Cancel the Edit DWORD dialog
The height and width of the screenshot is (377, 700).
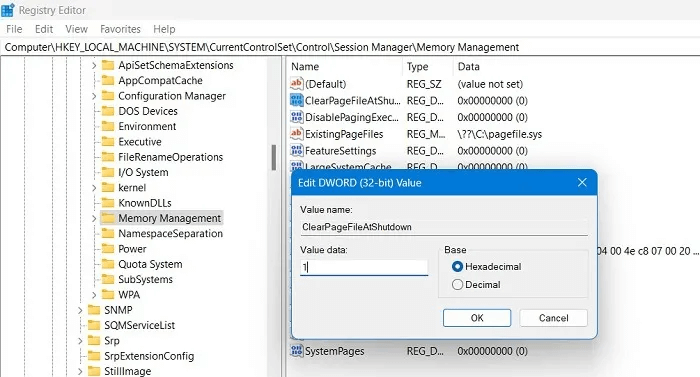pyautogui.click(x=554, y=318)
